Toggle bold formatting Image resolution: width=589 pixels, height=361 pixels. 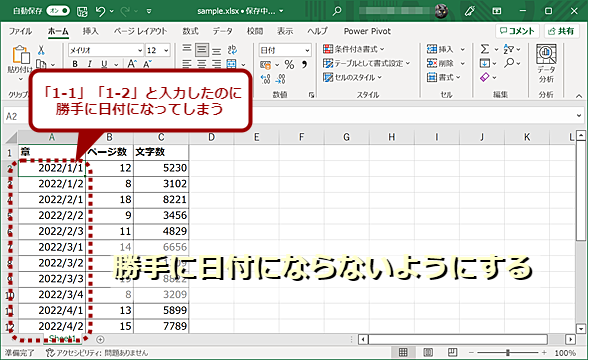(x=75, y=64)
